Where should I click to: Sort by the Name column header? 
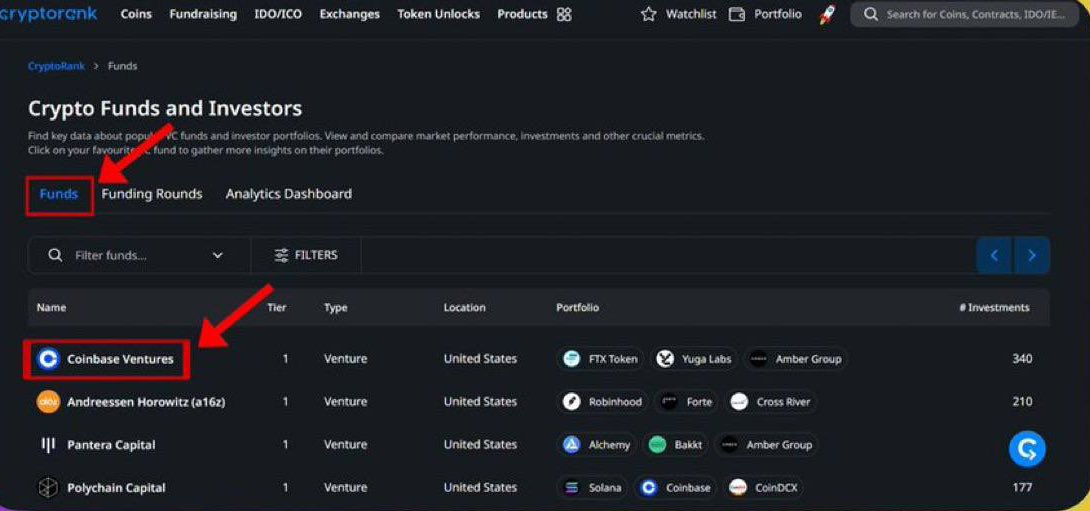[51, 307]
